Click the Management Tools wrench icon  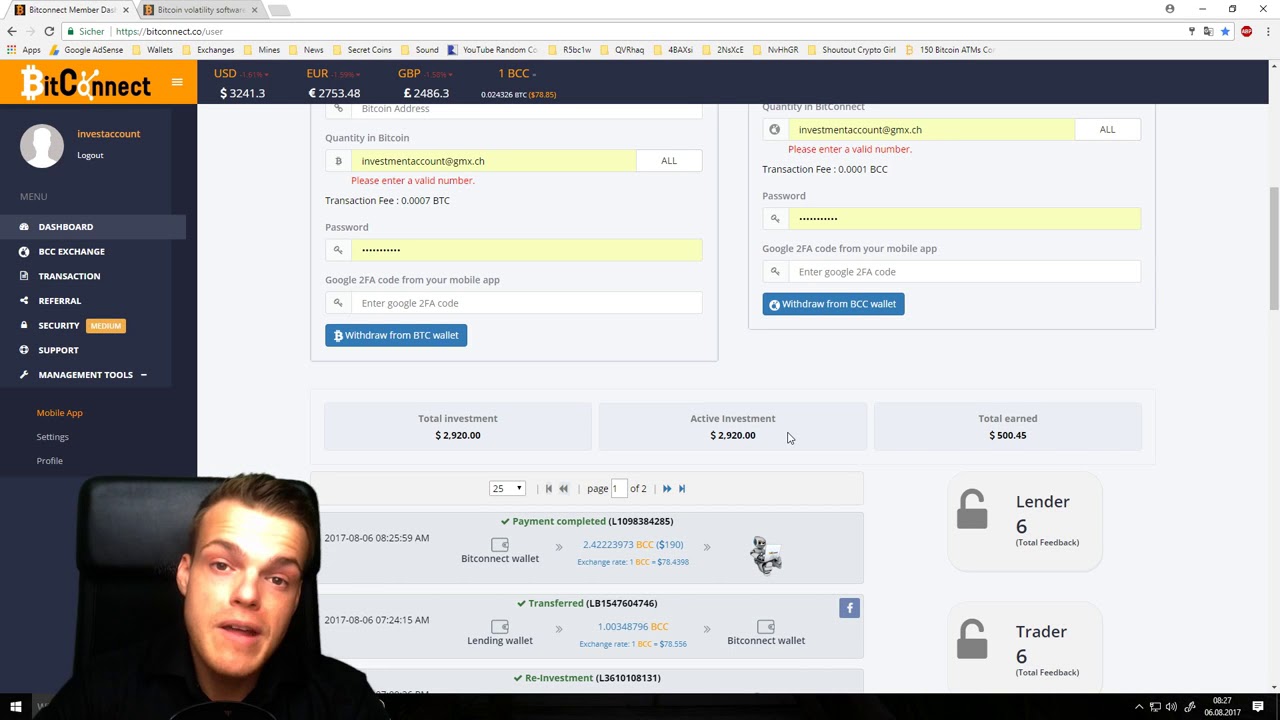24,374
